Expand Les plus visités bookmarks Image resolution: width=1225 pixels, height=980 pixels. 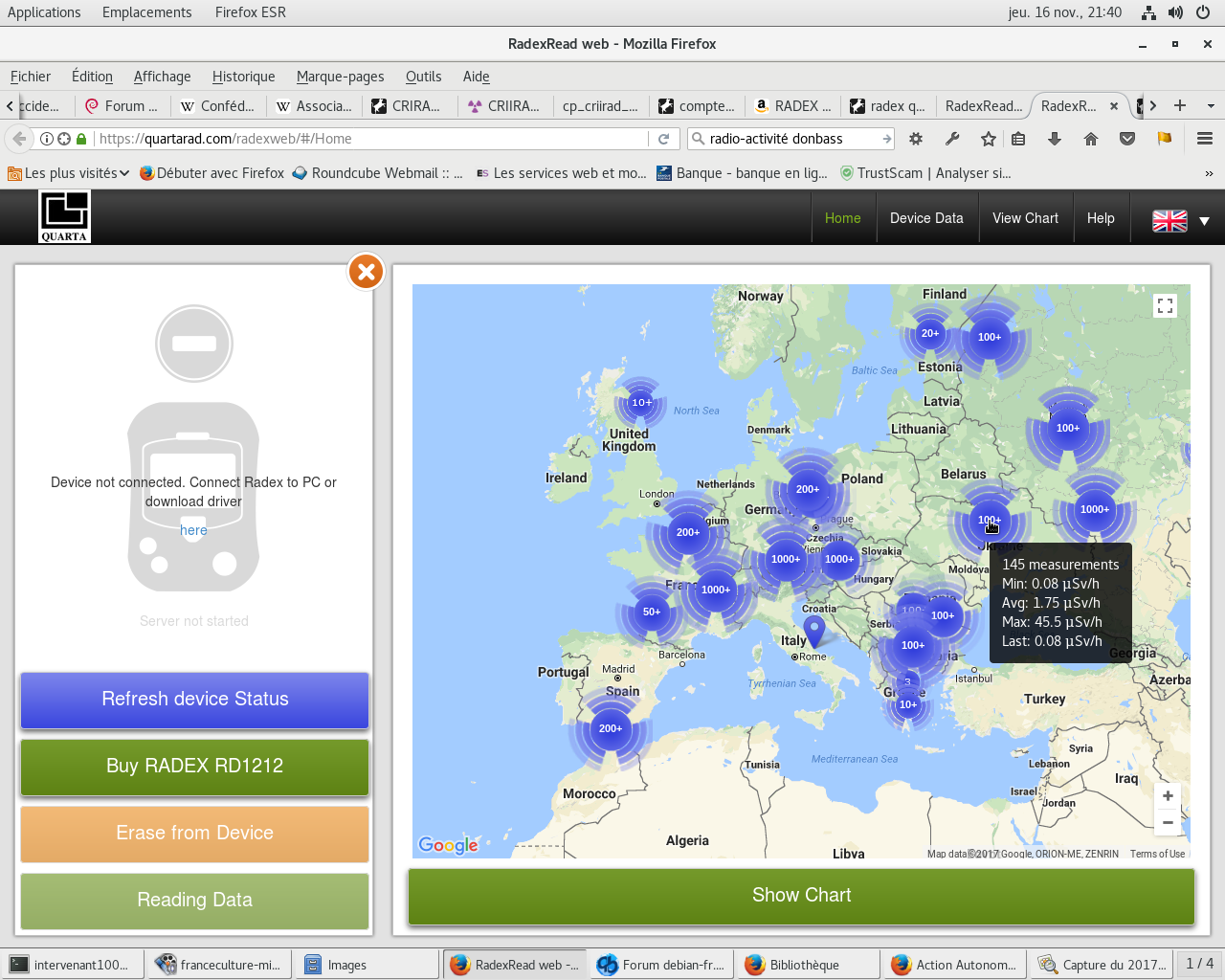coord(68,173)
